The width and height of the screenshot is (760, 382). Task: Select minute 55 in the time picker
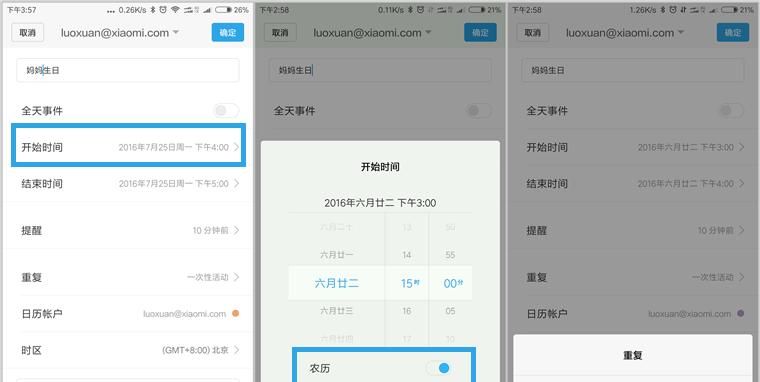pyautogui.click(x=450, y=255)
